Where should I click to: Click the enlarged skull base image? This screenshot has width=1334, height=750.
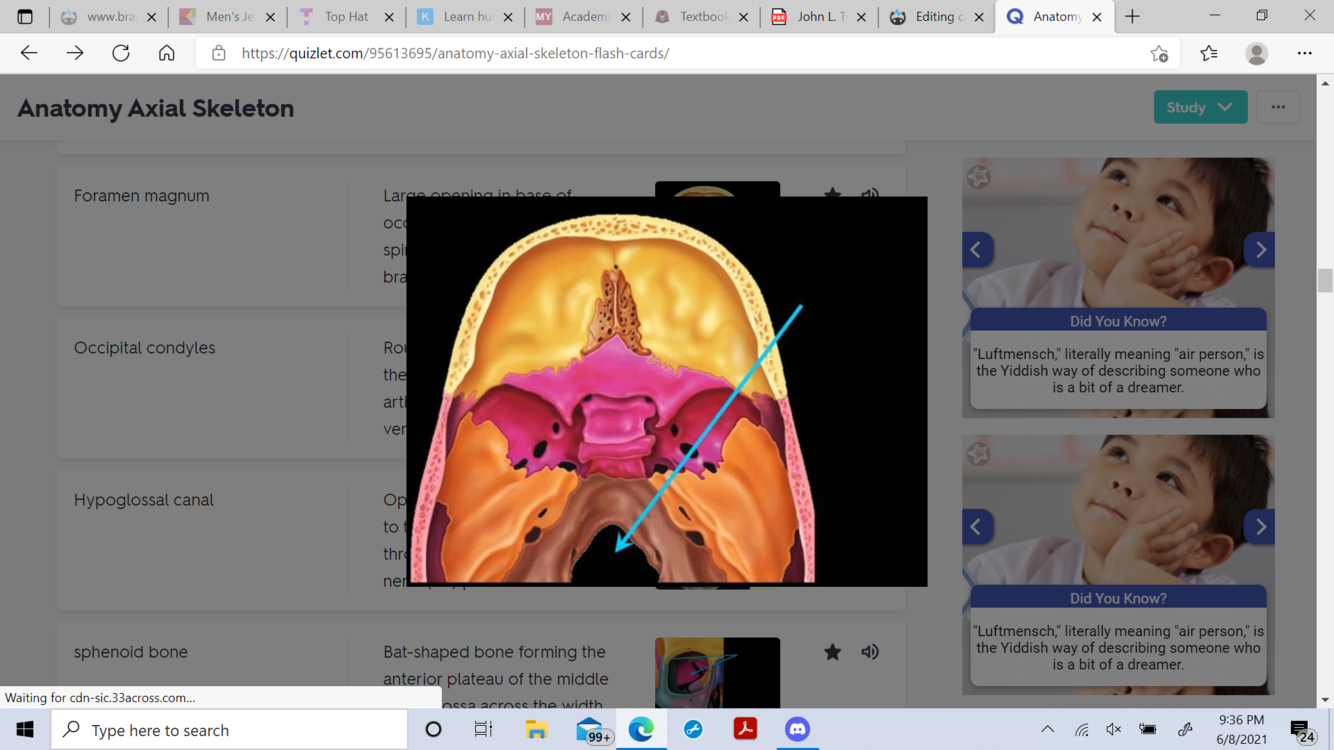(x=666, y=391)
